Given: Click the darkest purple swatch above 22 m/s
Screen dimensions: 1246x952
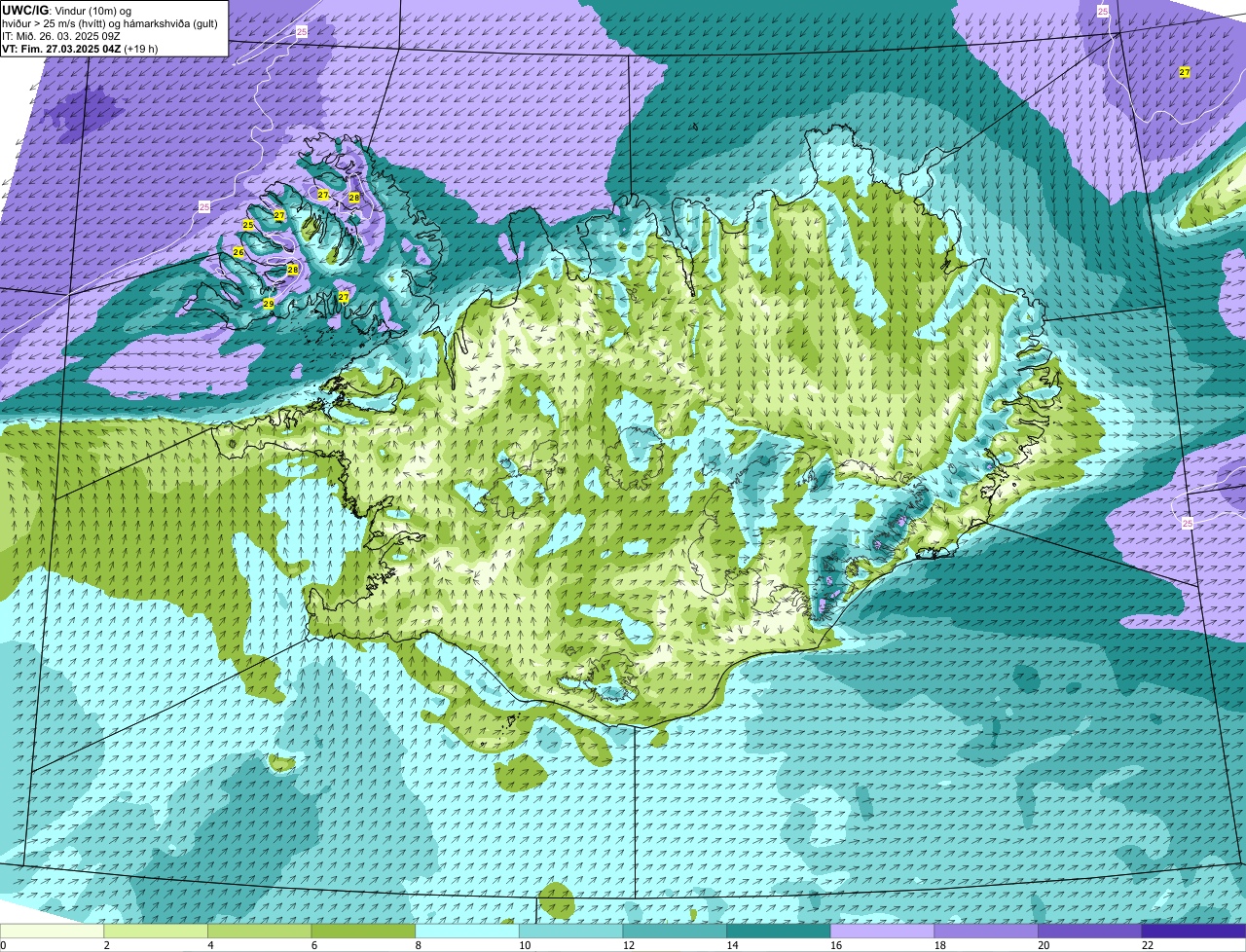Looking at the screenshot, I should (x=1193, y=931).
